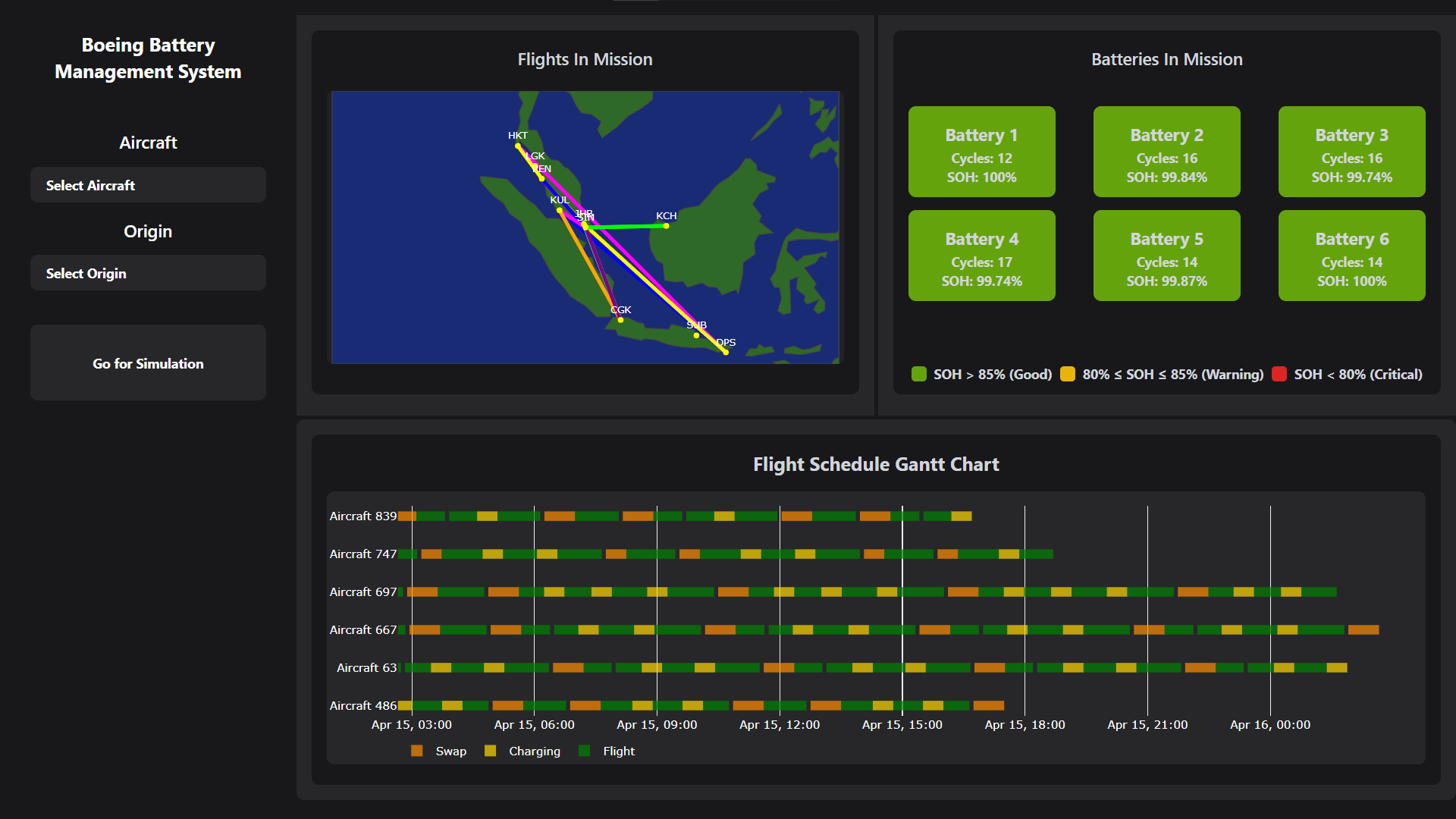This screenshot has height=819, width=1456.
Task: Select the Battery 1 card
Action: coord(981,152)
